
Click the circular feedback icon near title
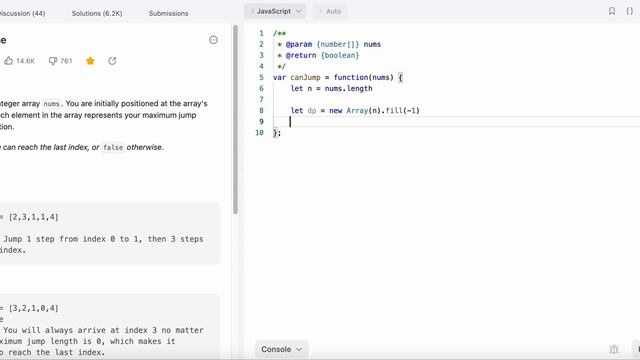(213, 40)
